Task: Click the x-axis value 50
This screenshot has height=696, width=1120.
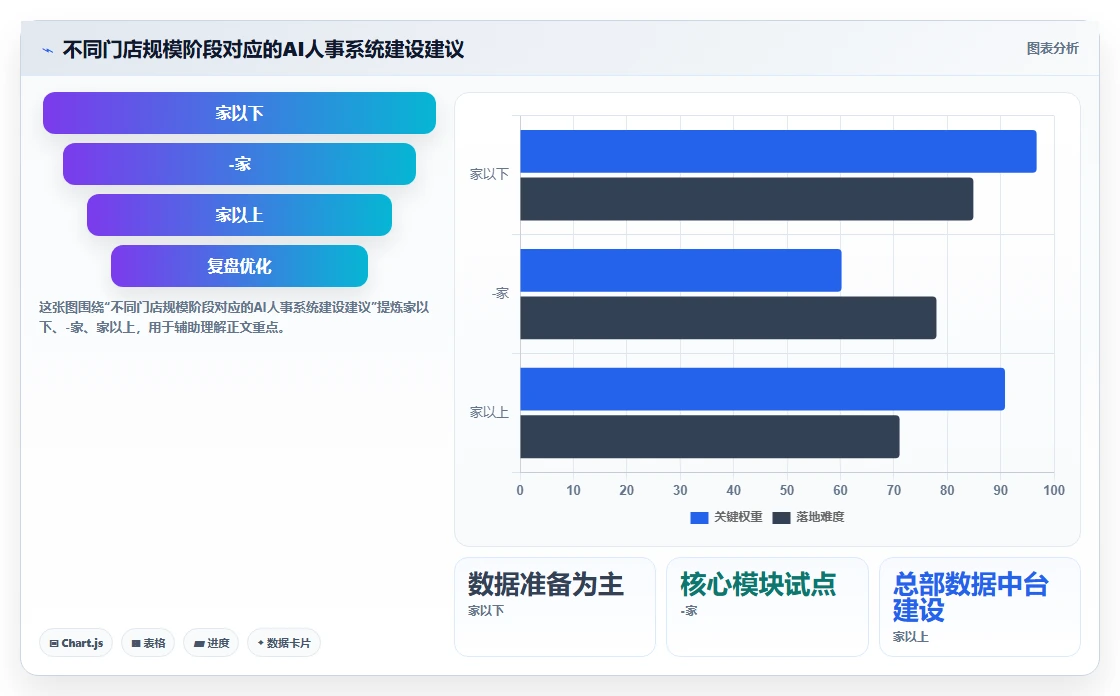Action: coord(786,490)
